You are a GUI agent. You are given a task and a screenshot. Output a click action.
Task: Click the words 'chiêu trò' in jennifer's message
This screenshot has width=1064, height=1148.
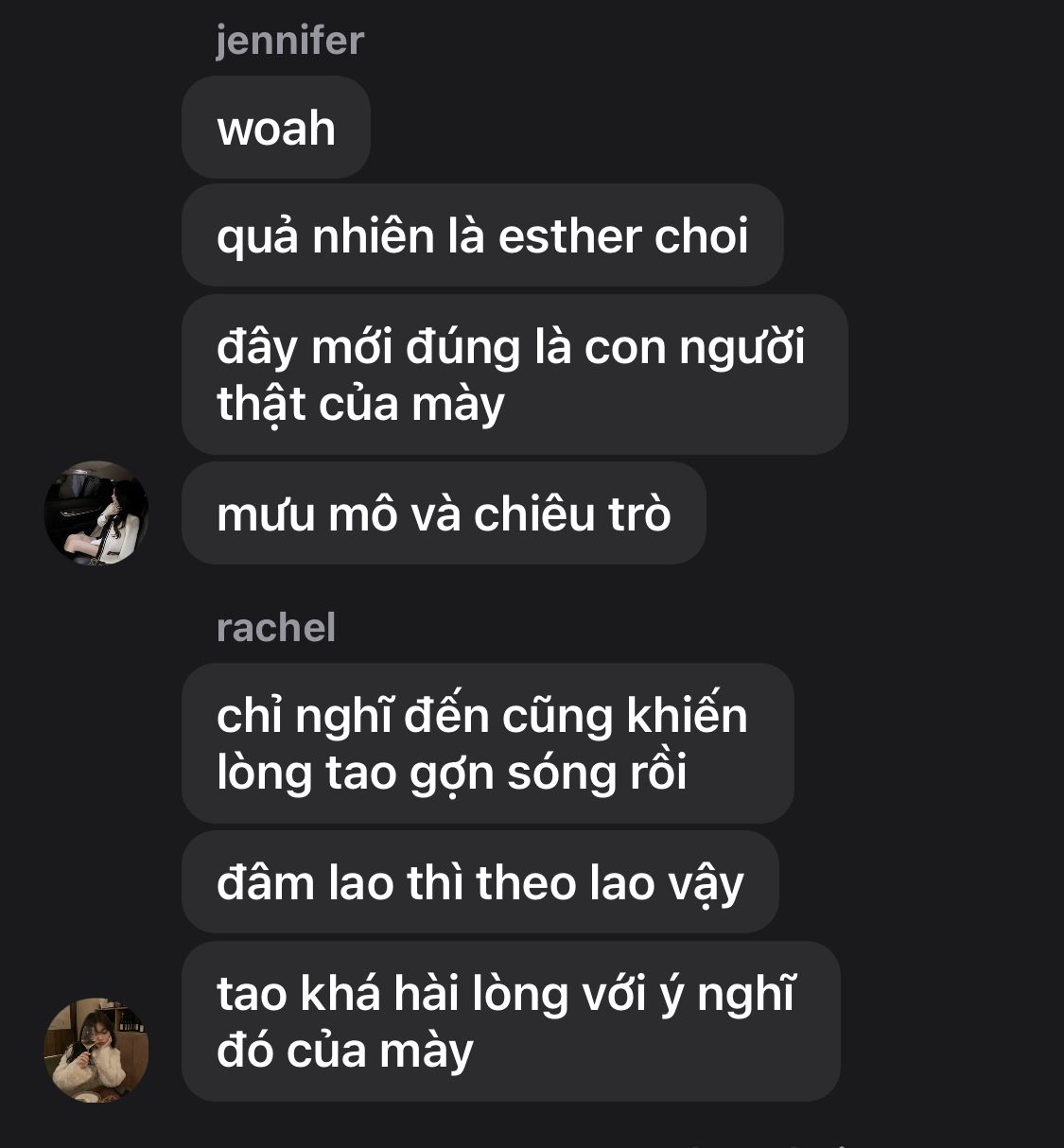pos(572,514)
